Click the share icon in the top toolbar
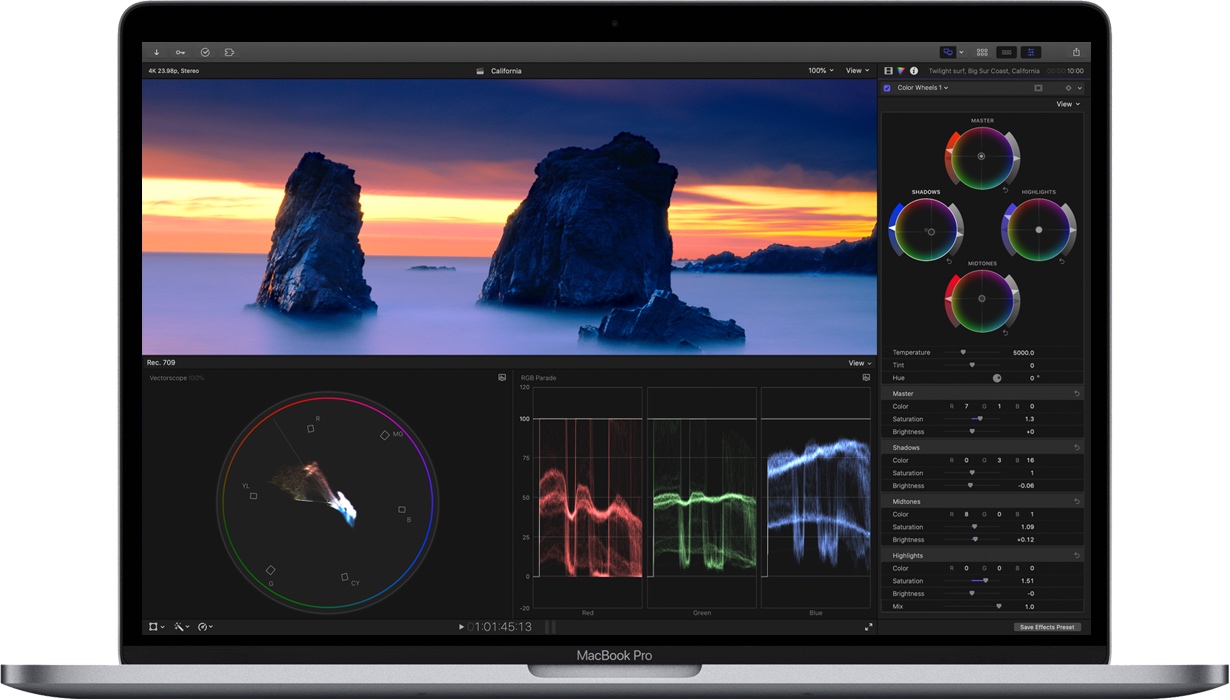The image size is (1230, 700). pyautogui.click(x=1077, y=51)
